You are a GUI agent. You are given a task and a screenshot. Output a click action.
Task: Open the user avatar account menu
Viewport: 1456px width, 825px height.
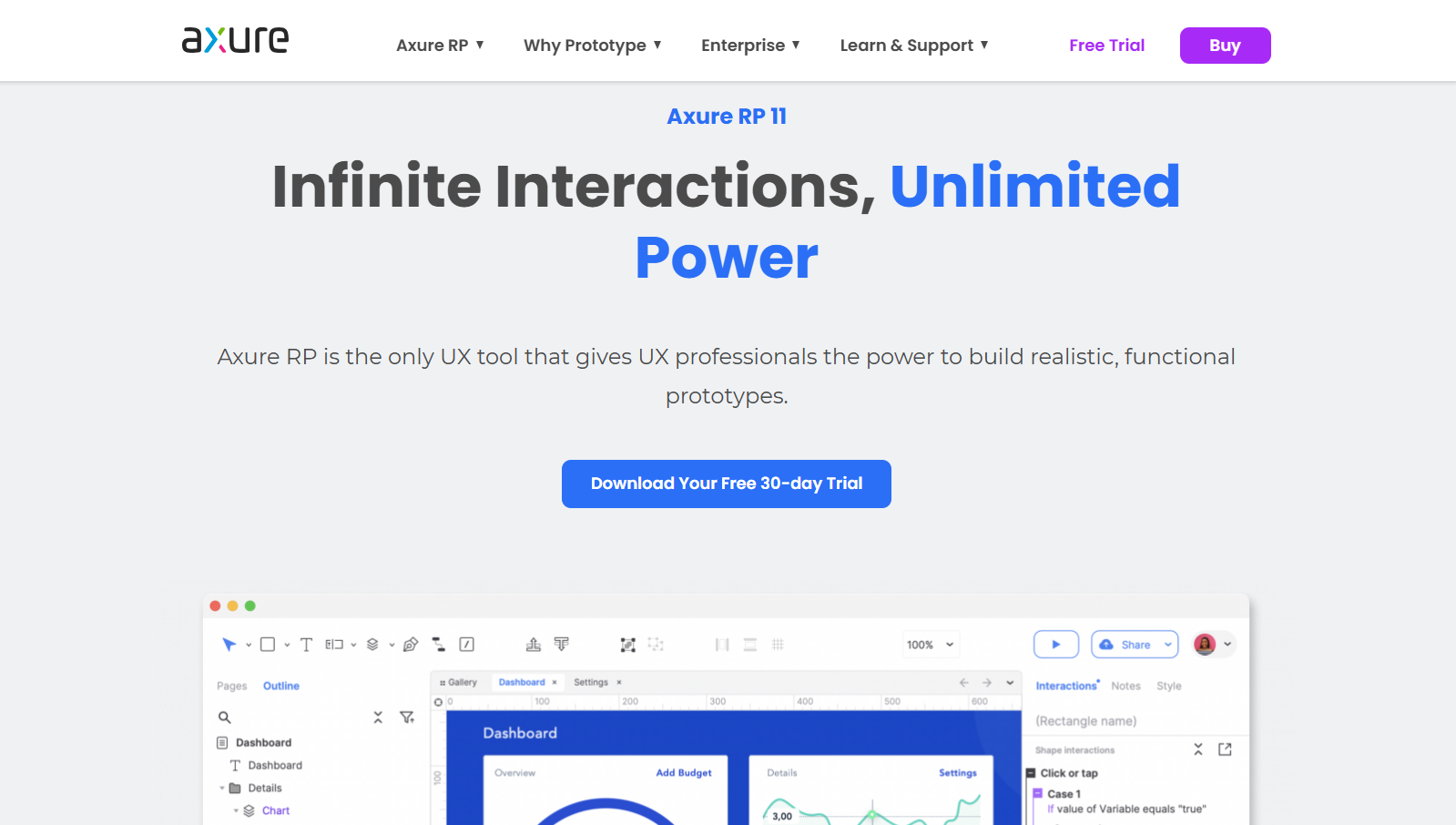click(x=1215, y=645)
